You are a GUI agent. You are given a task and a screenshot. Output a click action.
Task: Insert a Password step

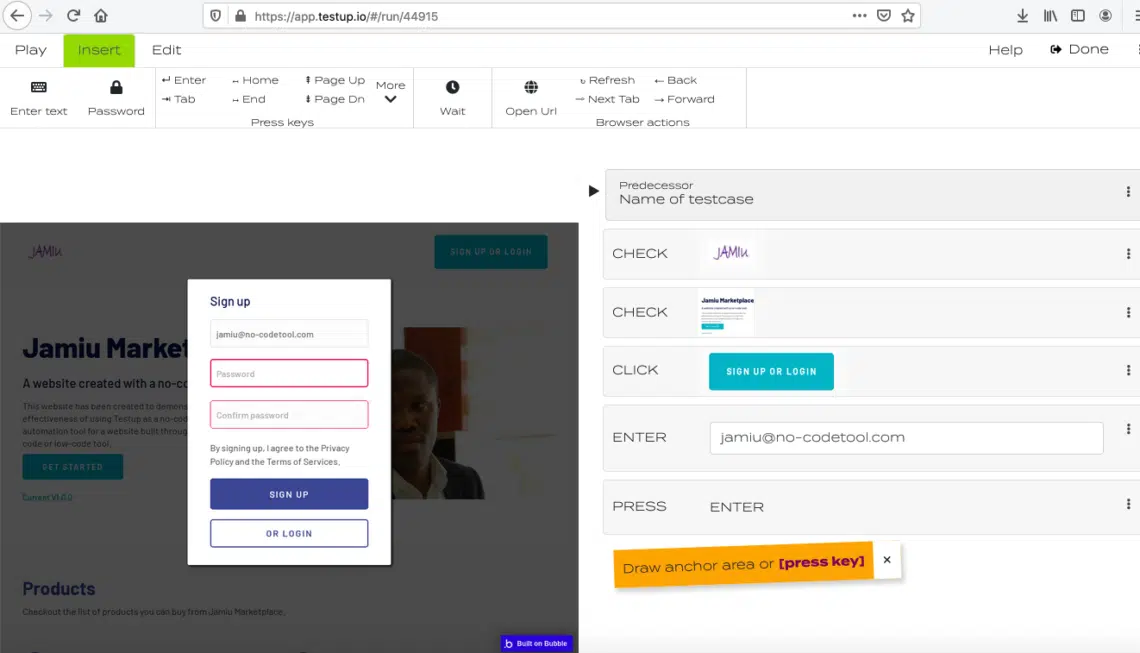pos(116,98)
